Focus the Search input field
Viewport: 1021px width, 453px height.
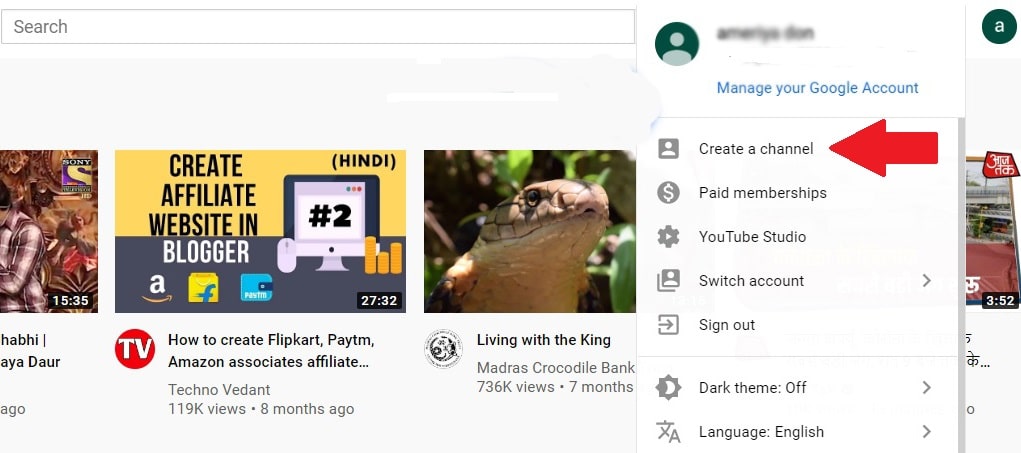point(318,27)
